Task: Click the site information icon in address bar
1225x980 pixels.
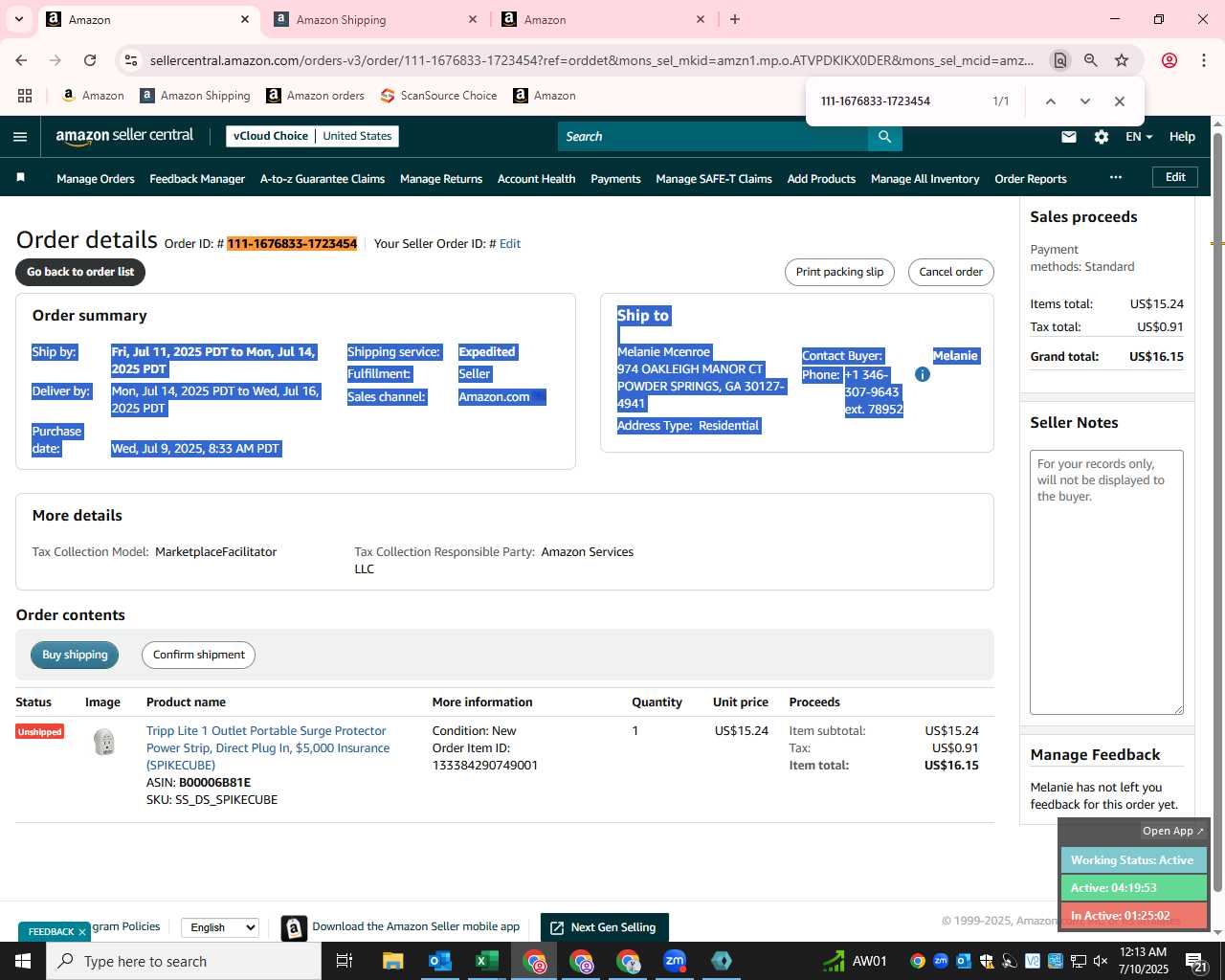Action: click(131, 60)
